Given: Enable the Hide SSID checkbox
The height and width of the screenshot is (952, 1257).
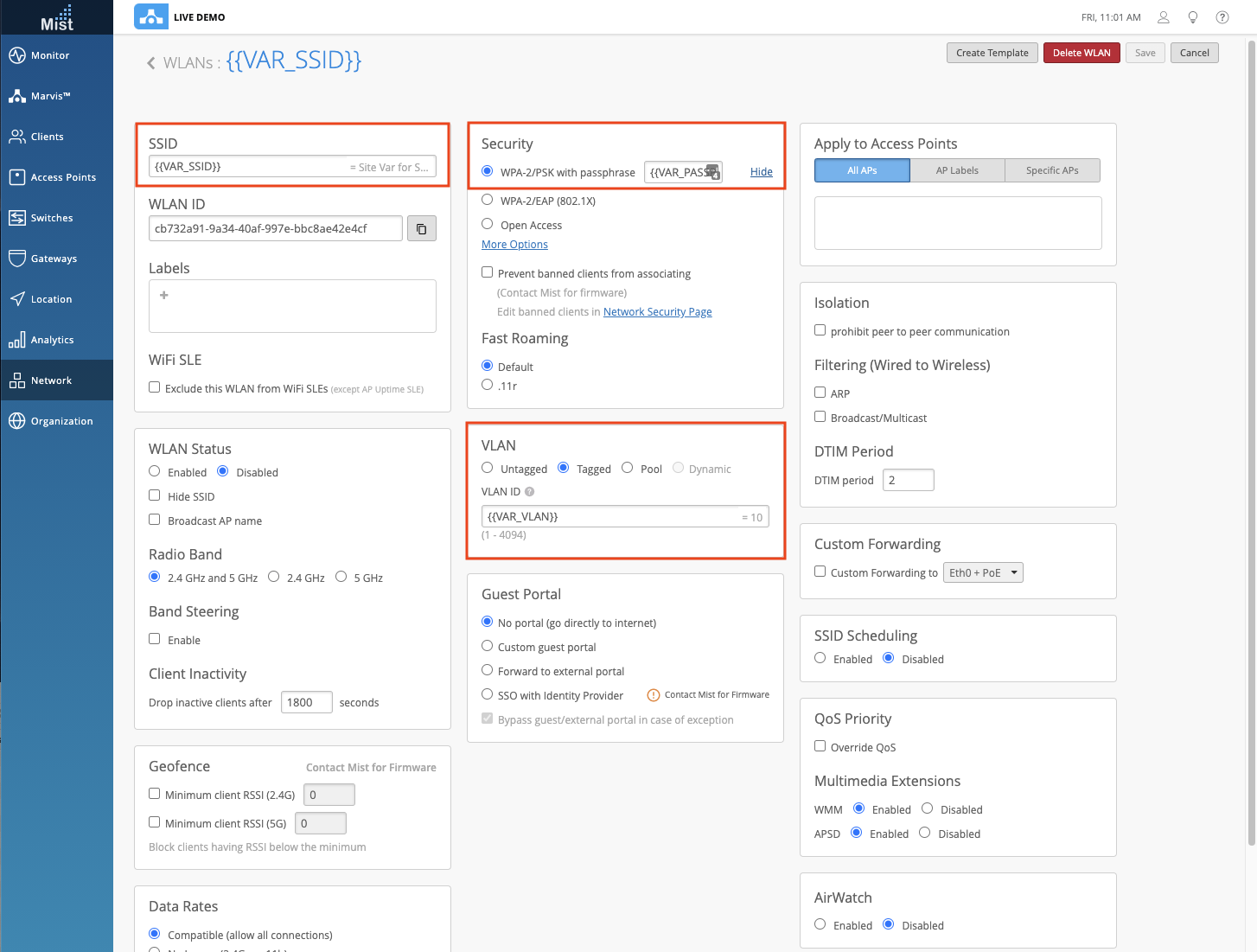Looking at the screenshot, I should click(155, 495).
